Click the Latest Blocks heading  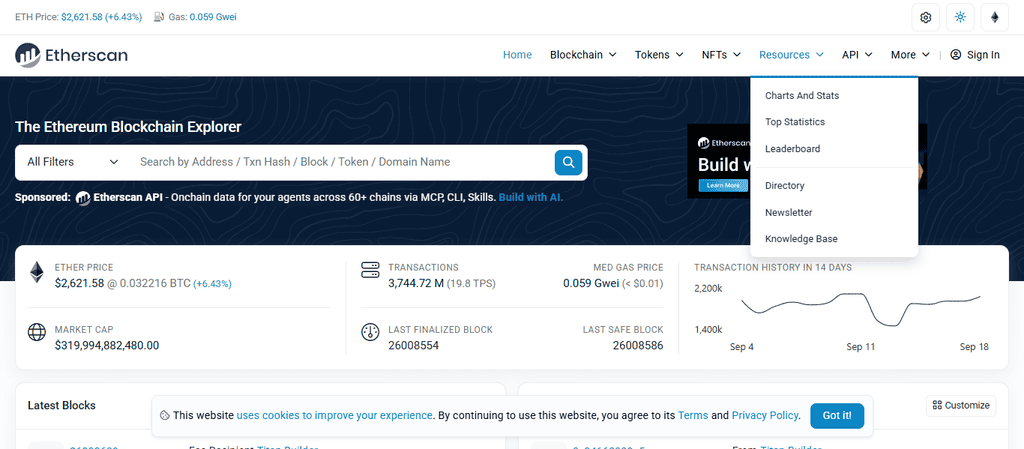[x=61, y=405]
